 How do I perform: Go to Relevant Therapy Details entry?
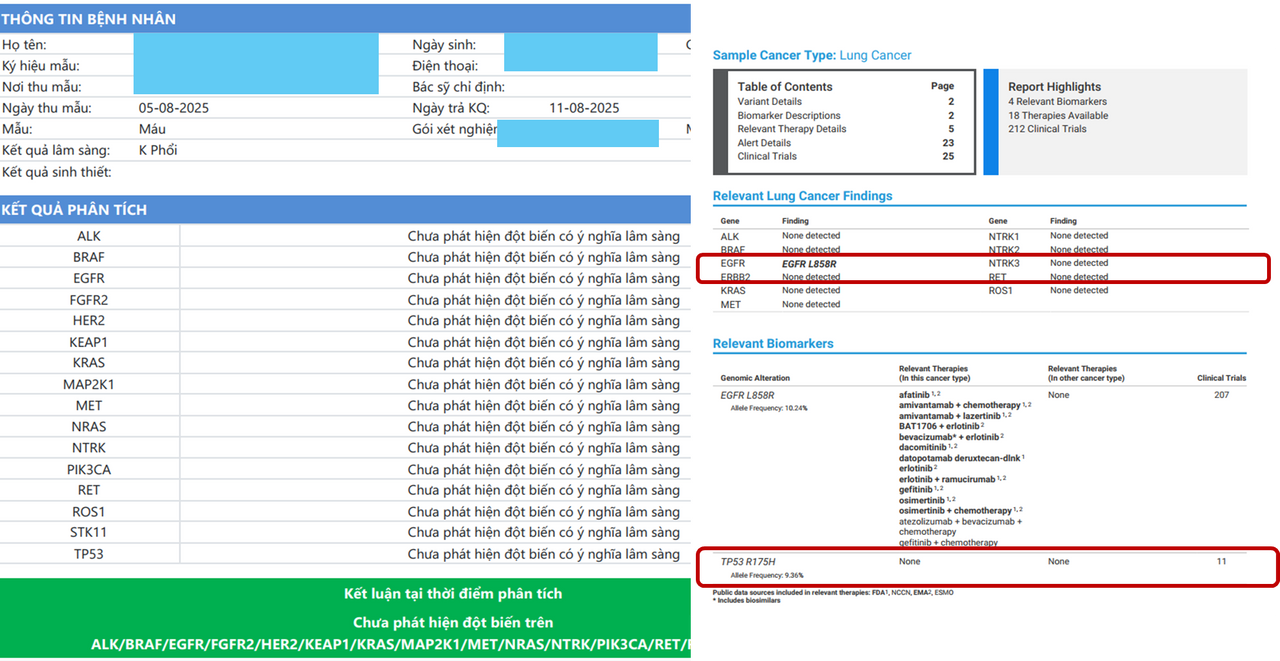pos(791,129)
